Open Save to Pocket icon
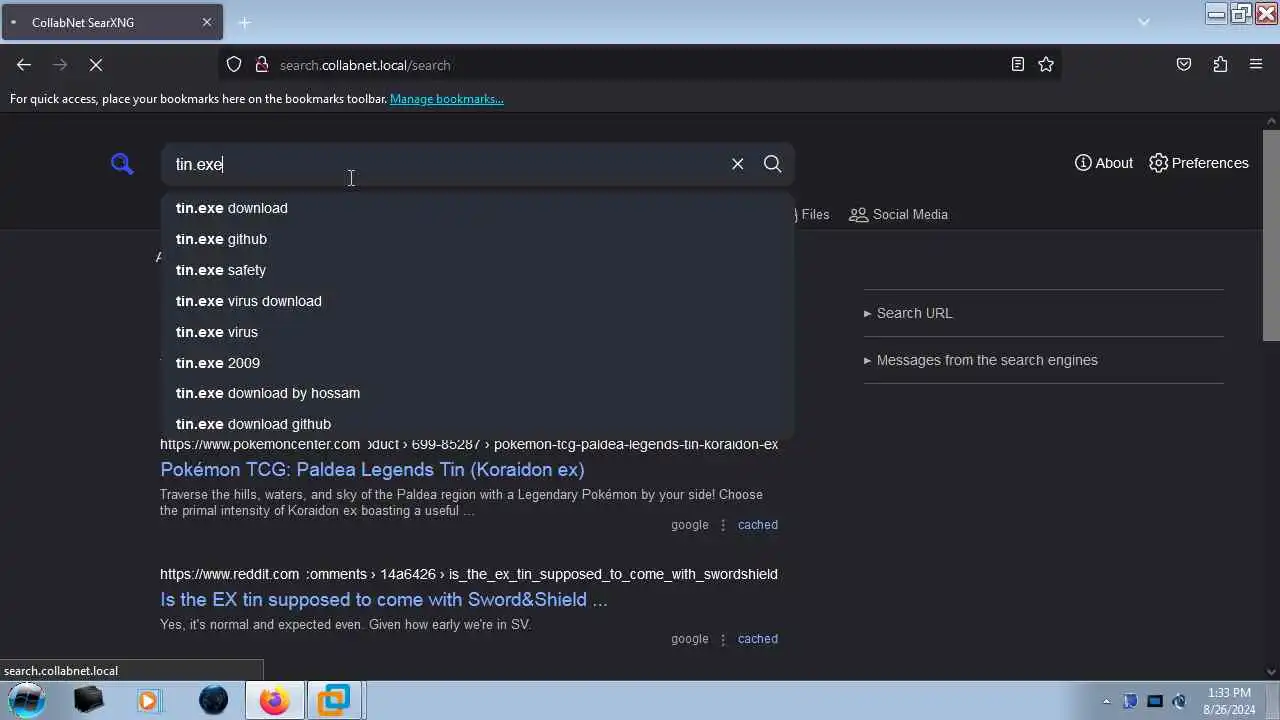 point(1184,65)
